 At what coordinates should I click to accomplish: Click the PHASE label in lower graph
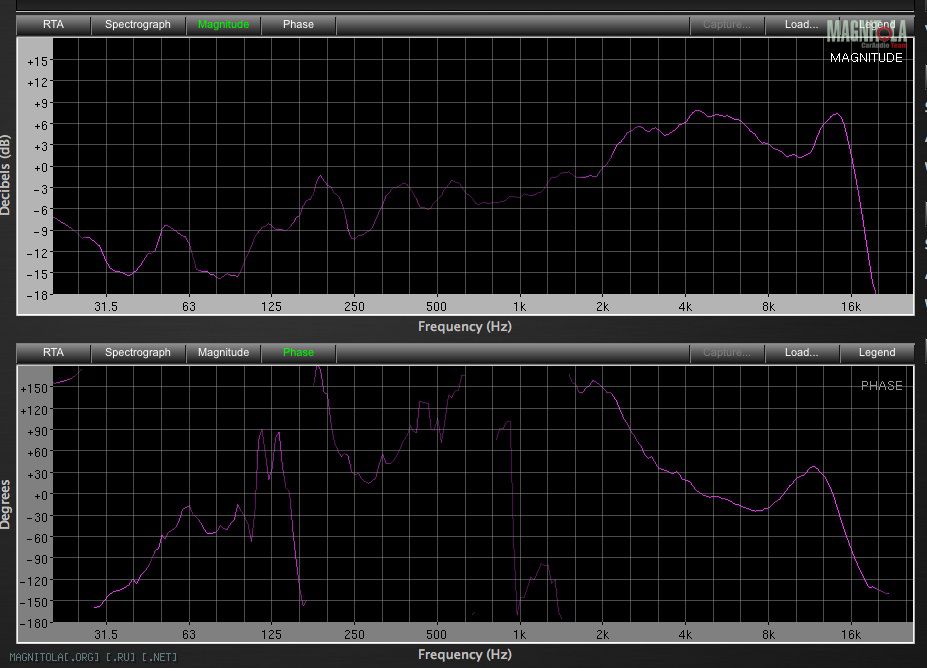[881, 386]
